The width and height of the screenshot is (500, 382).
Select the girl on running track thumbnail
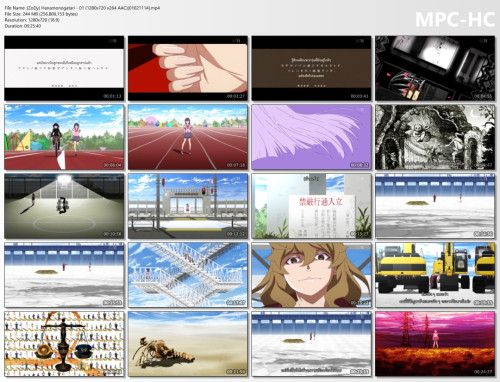coord(188,137)
